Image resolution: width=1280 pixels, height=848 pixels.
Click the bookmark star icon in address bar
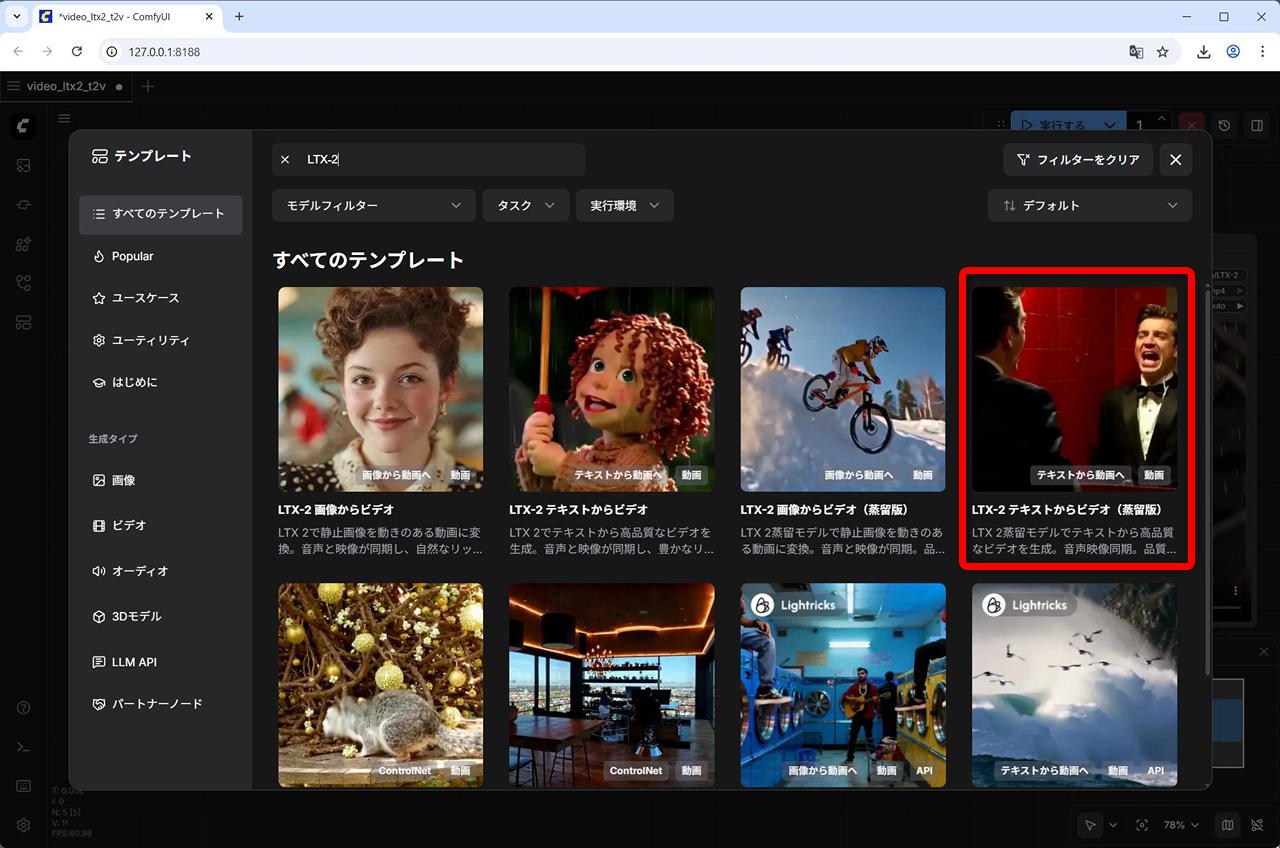(1163, 52)
